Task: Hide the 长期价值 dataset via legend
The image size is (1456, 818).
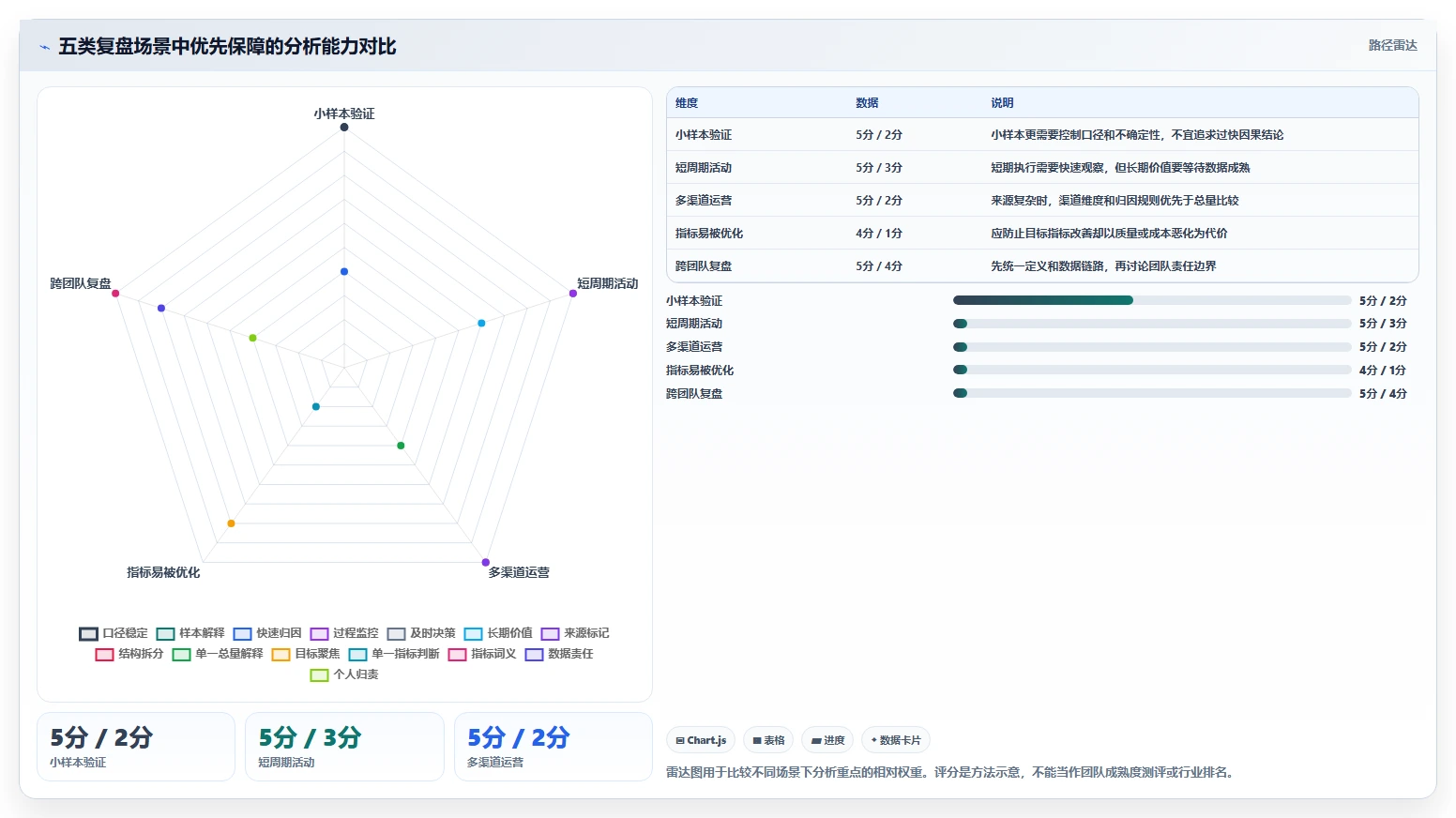Action: 498,633
